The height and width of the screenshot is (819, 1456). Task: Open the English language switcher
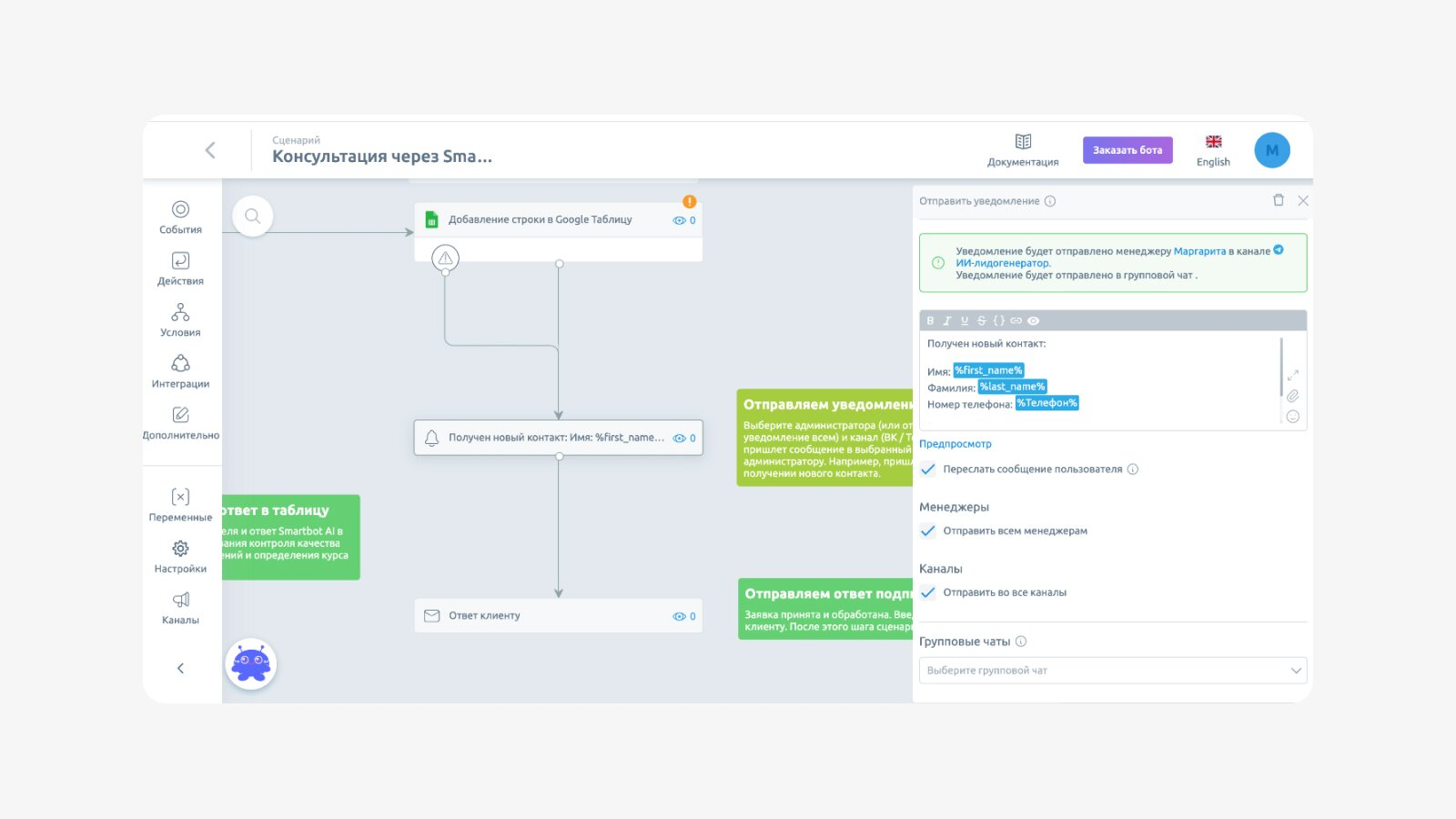[x=1213, y=150]
